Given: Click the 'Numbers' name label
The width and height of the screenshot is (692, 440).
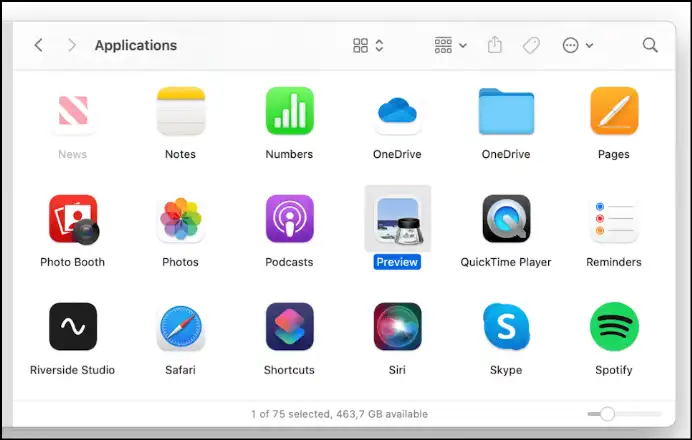Looking at the screenshot, I should pos(289,154).
